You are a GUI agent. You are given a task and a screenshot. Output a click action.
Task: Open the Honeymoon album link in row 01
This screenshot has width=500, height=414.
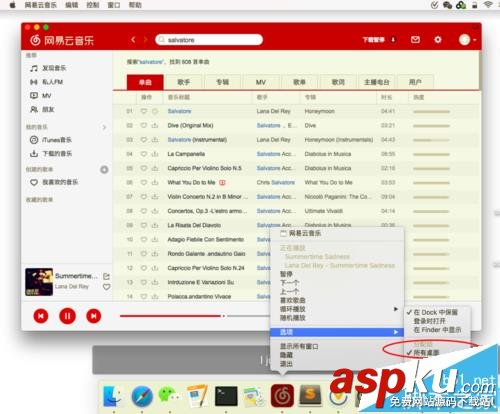pyautogui.click(x=319, y=111)
